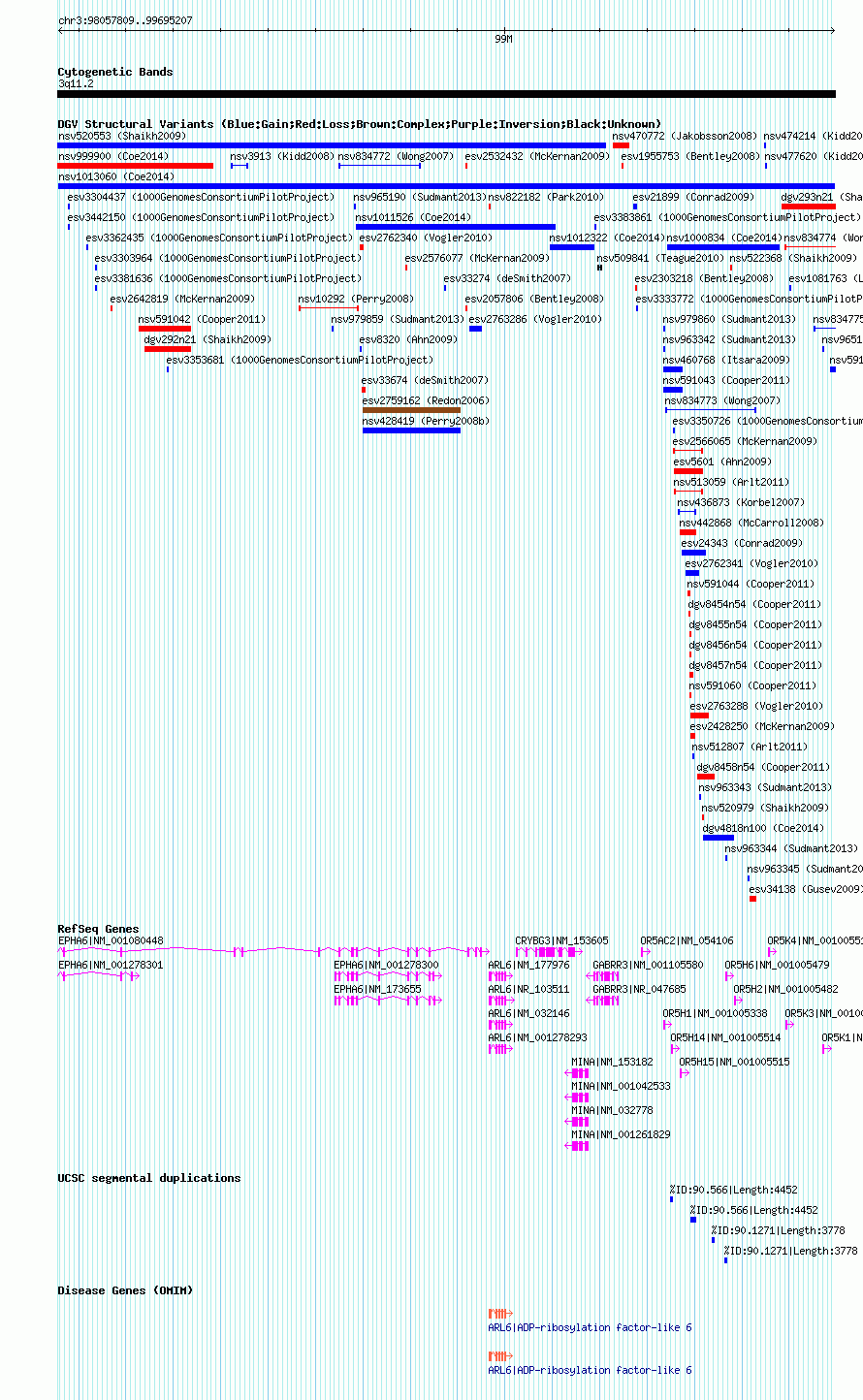This screenshot has width=863, height=1400.
Task: Open nsv460768 (Itsara2009) variant
Action: [726, 360]
